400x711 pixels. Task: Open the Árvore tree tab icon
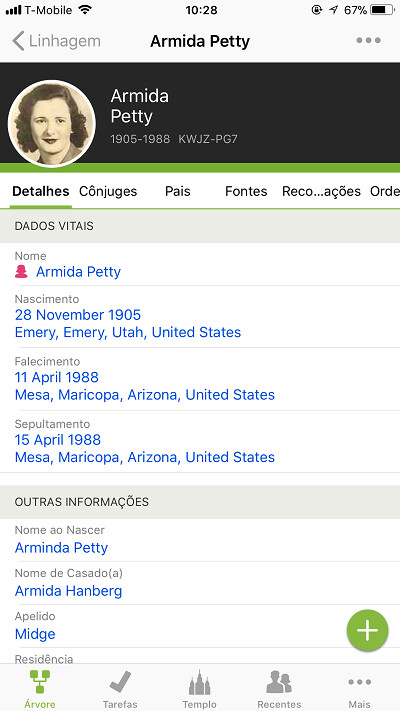pos(40,682)
